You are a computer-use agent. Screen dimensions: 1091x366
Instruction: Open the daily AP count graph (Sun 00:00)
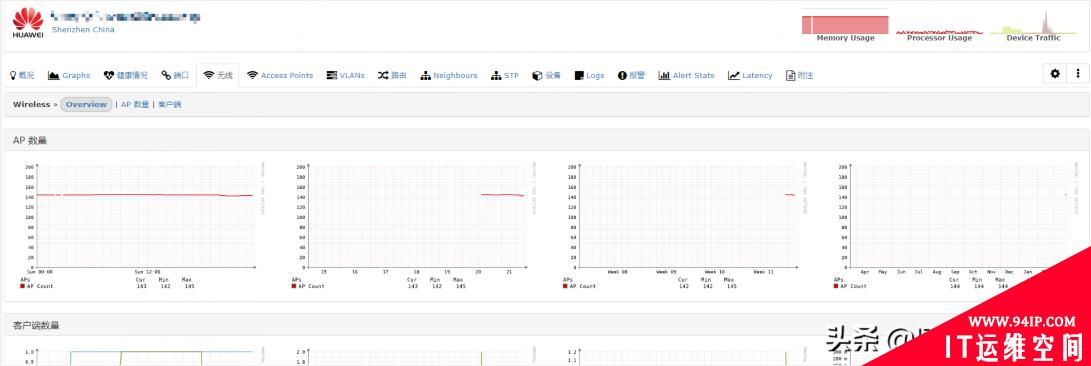[144, 226]
